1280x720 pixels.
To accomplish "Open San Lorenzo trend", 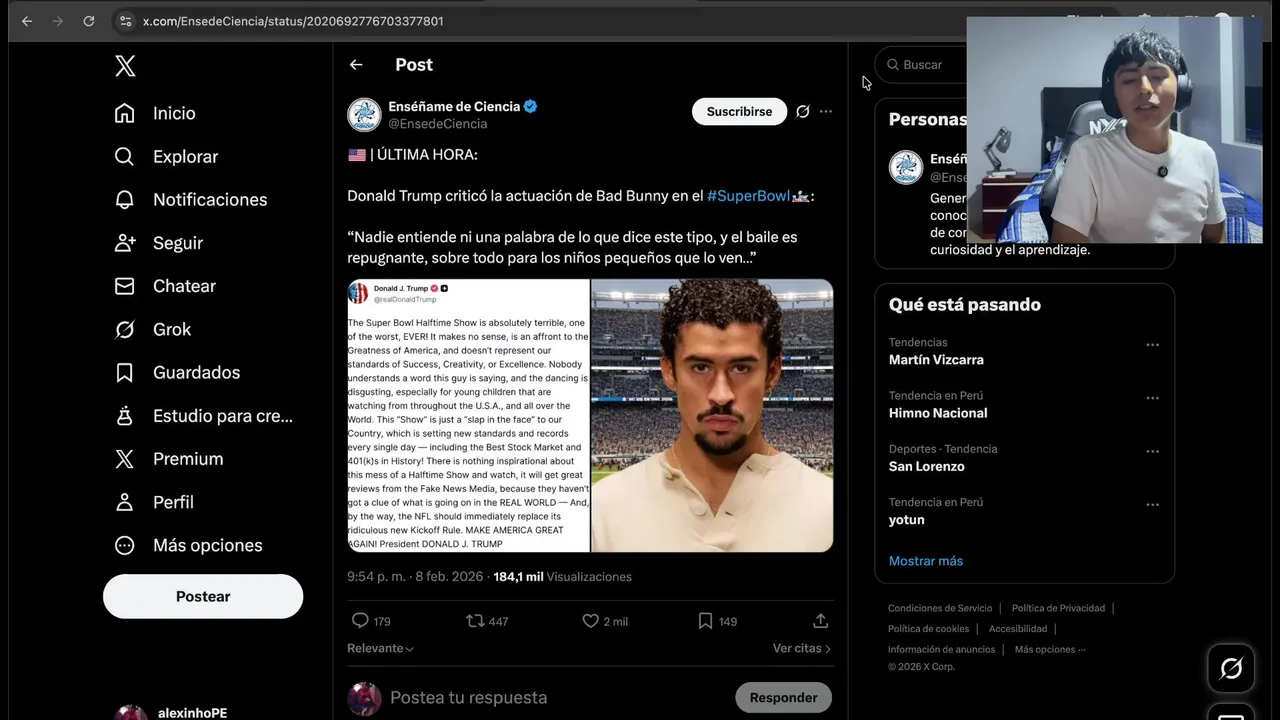I will [927, 466].
